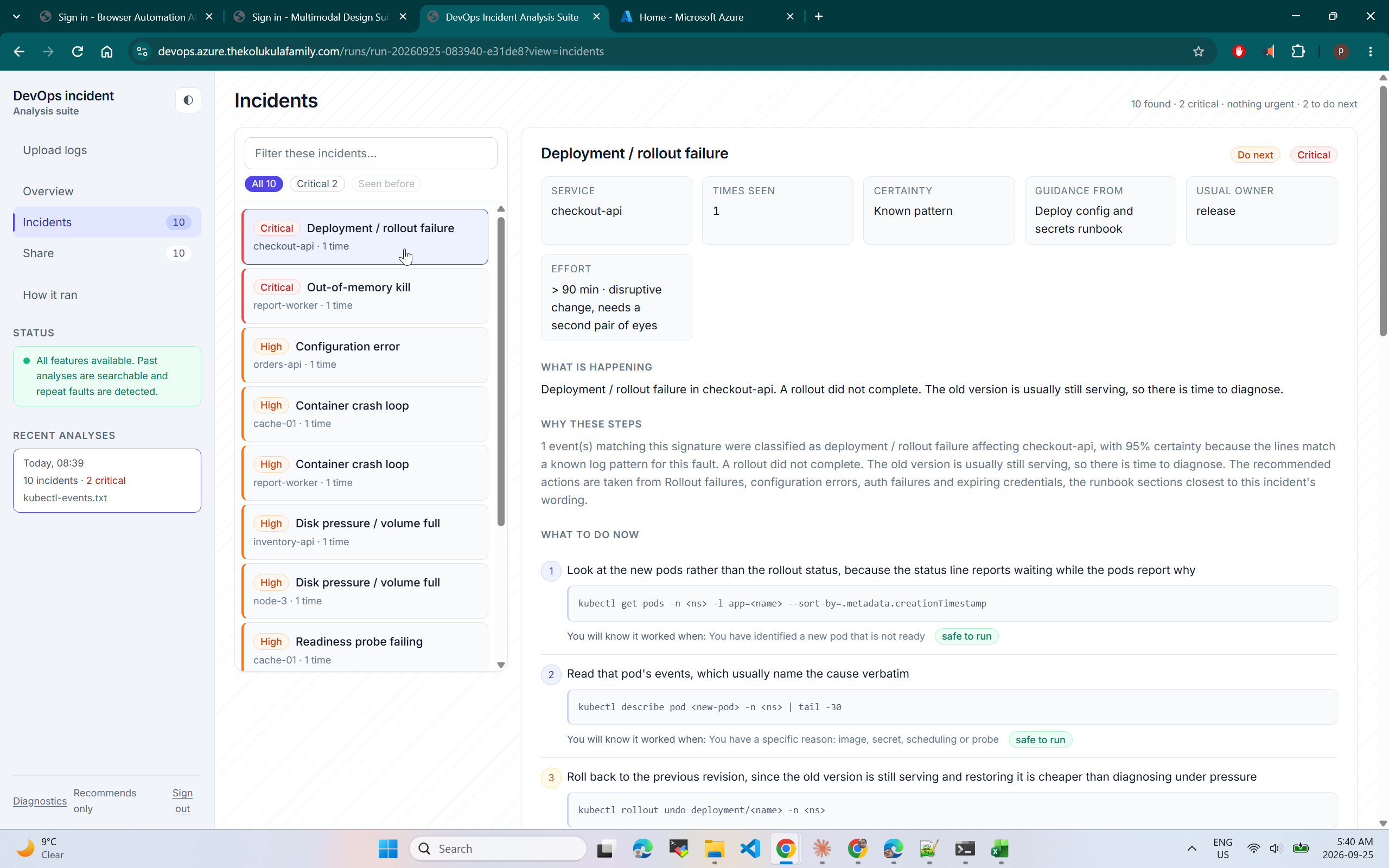The height and width of the screenshot is (868, 1389).
Task: Open File Explorer from taskbar
Action: coord(714,848)
